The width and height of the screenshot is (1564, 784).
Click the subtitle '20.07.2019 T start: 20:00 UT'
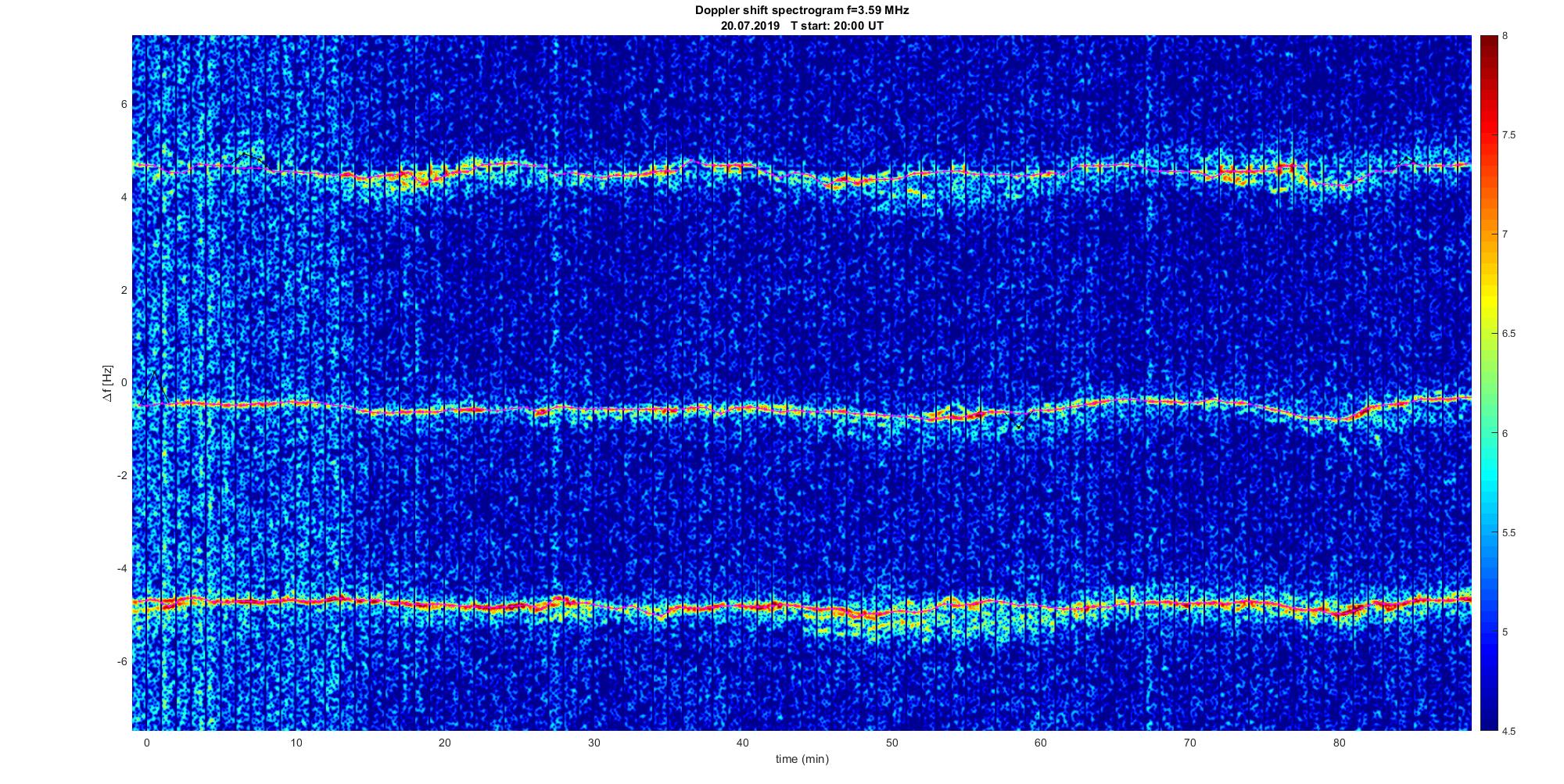802,26
